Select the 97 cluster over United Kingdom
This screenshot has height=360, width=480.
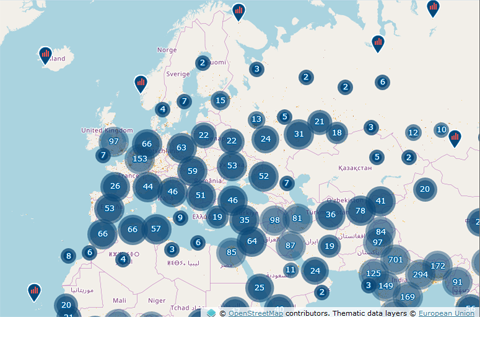[x=114, y=141]
